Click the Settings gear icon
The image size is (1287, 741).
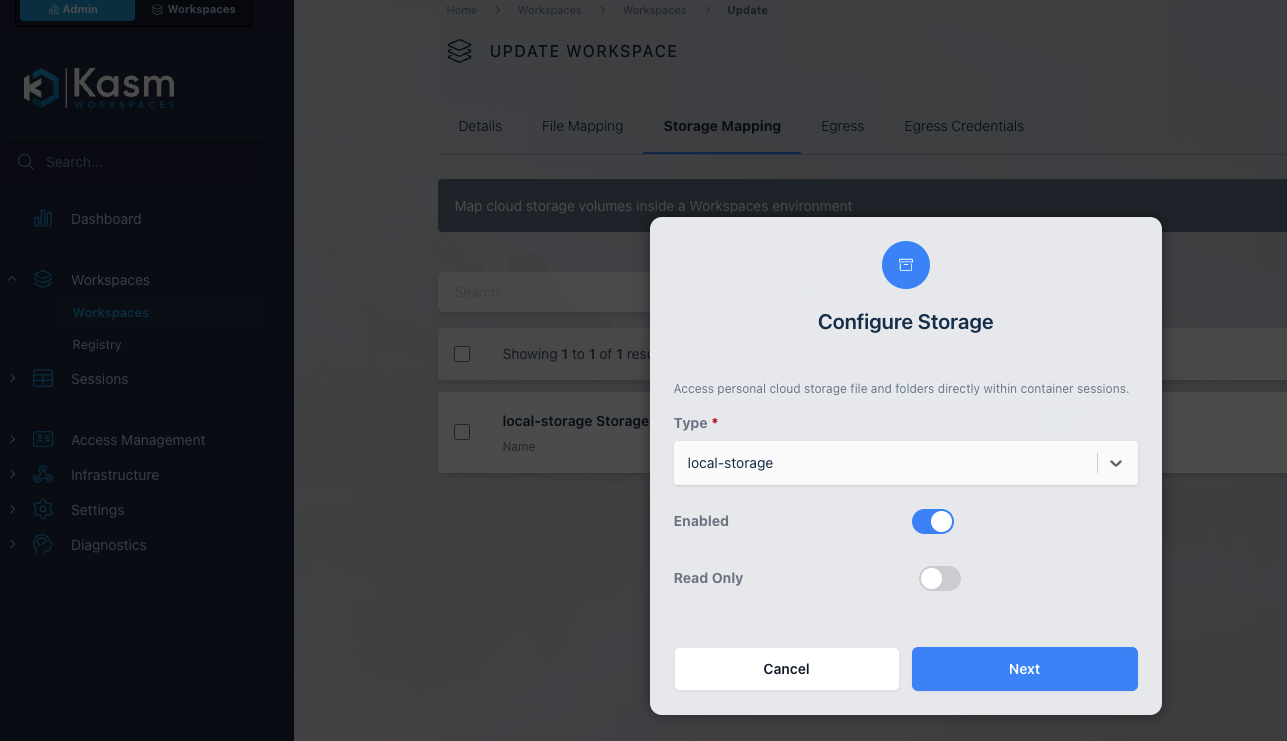point(43,510)
